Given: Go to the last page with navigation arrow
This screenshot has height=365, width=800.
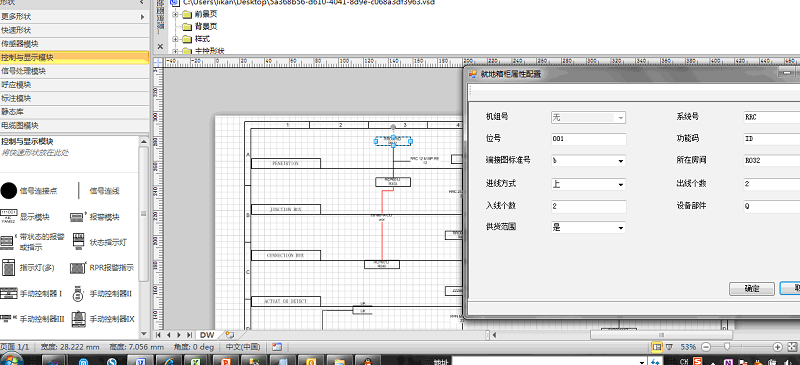Looking at the screenshot, I should tap(189, 335).
